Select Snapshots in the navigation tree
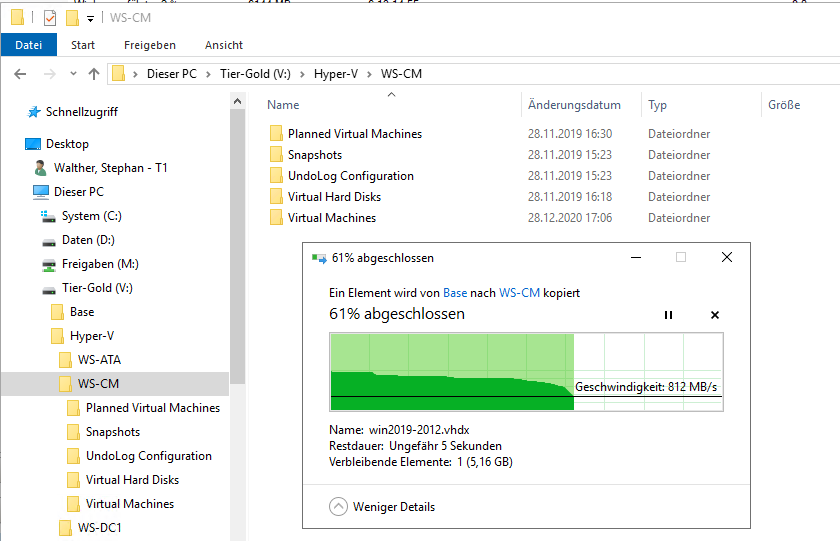Image resolution: width=840 pixels, height=541 pixels. (112, 432)
